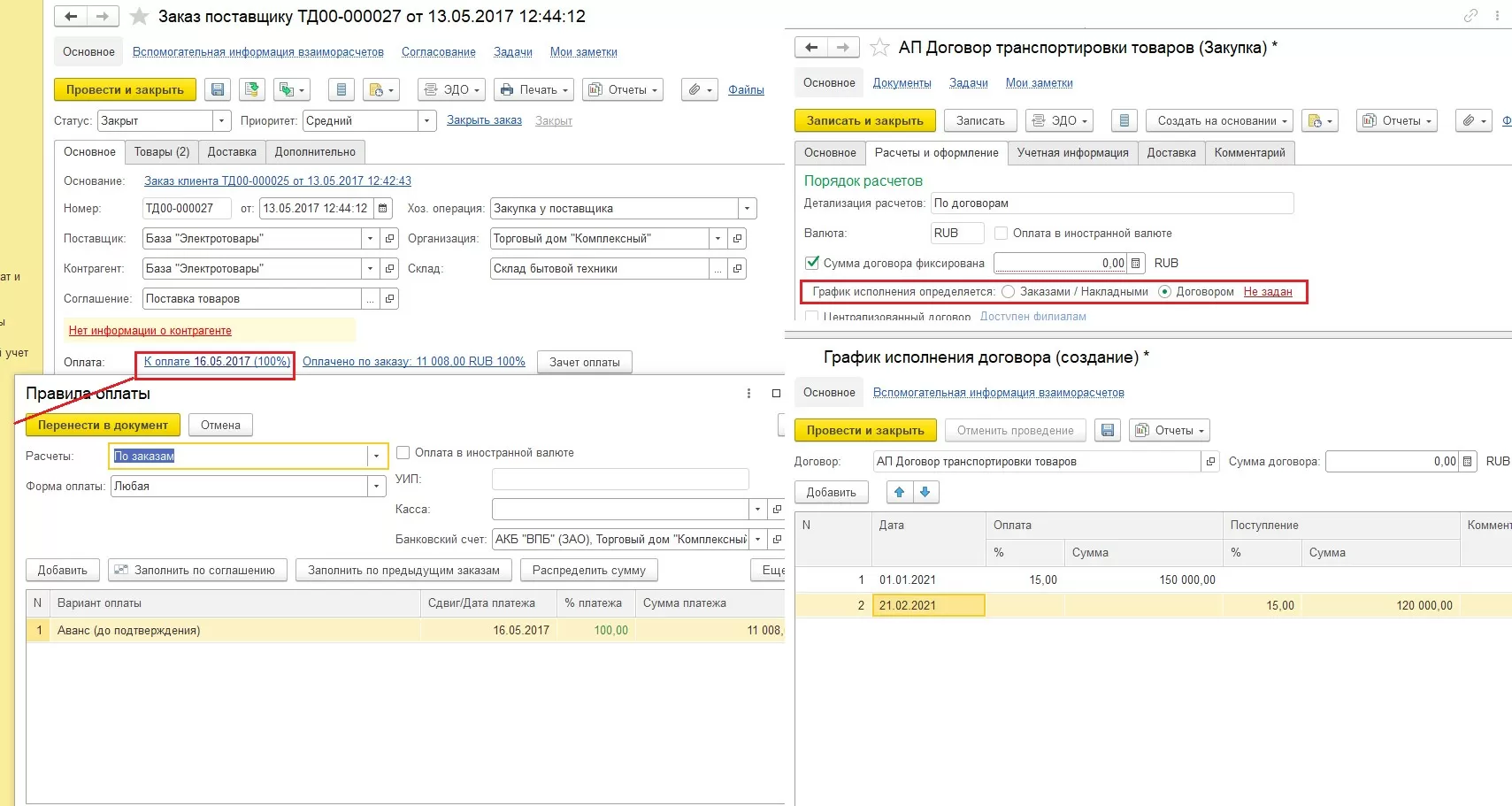Click the Записать и закрыть button

(x=864, y=121)
